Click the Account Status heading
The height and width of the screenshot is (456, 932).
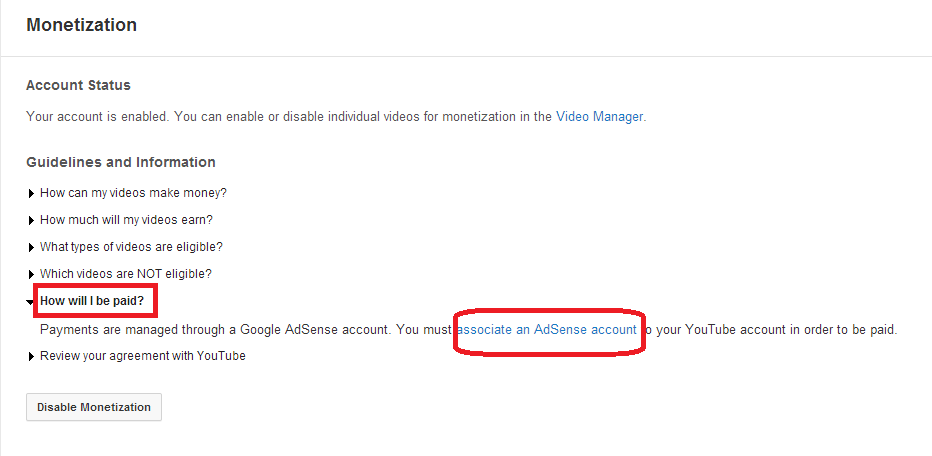[x=78, y=85]
